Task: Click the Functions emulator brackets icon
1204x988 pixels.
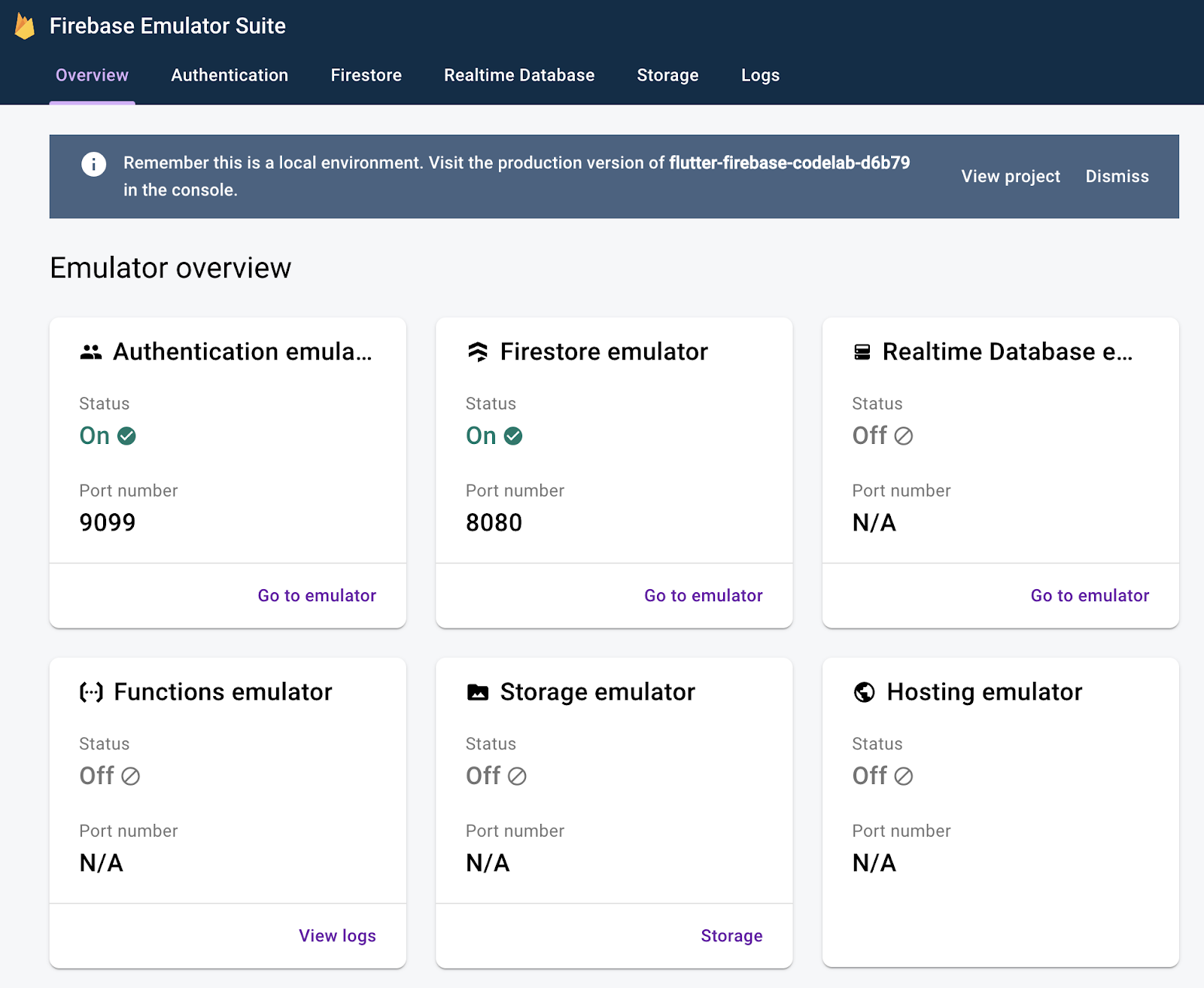Action: [91, 692]
